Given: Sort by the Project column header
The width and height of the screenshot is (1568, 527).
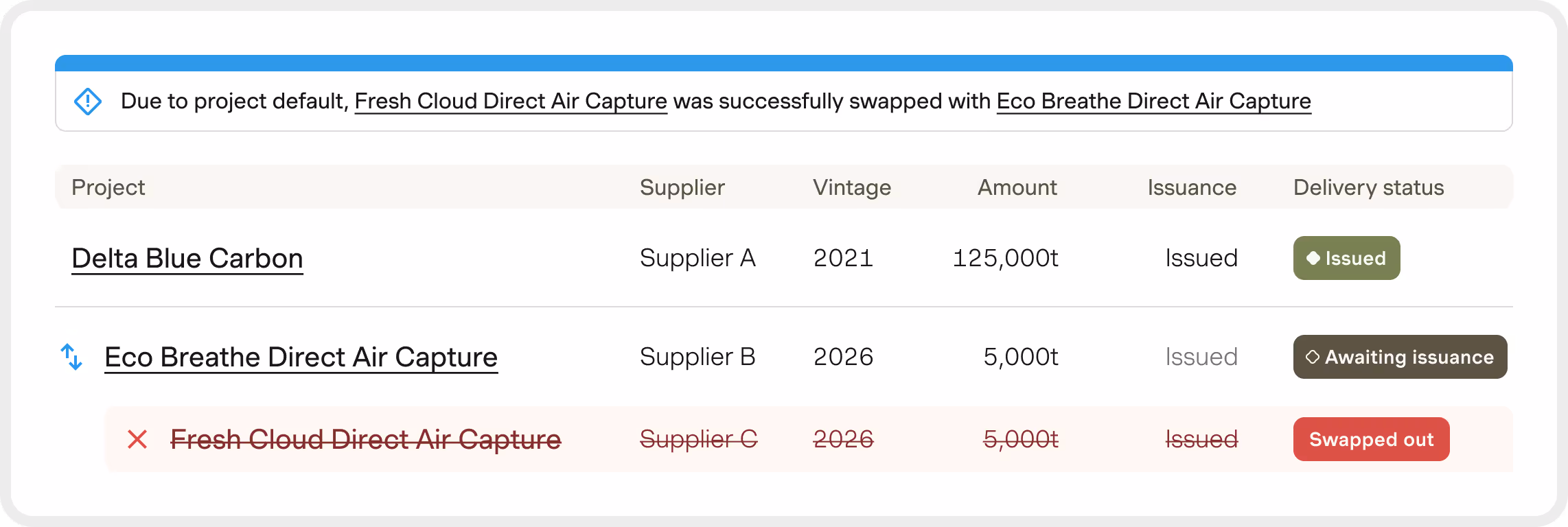Looking at the screenshot, I should pyautogui.click(x=108, y=187).
